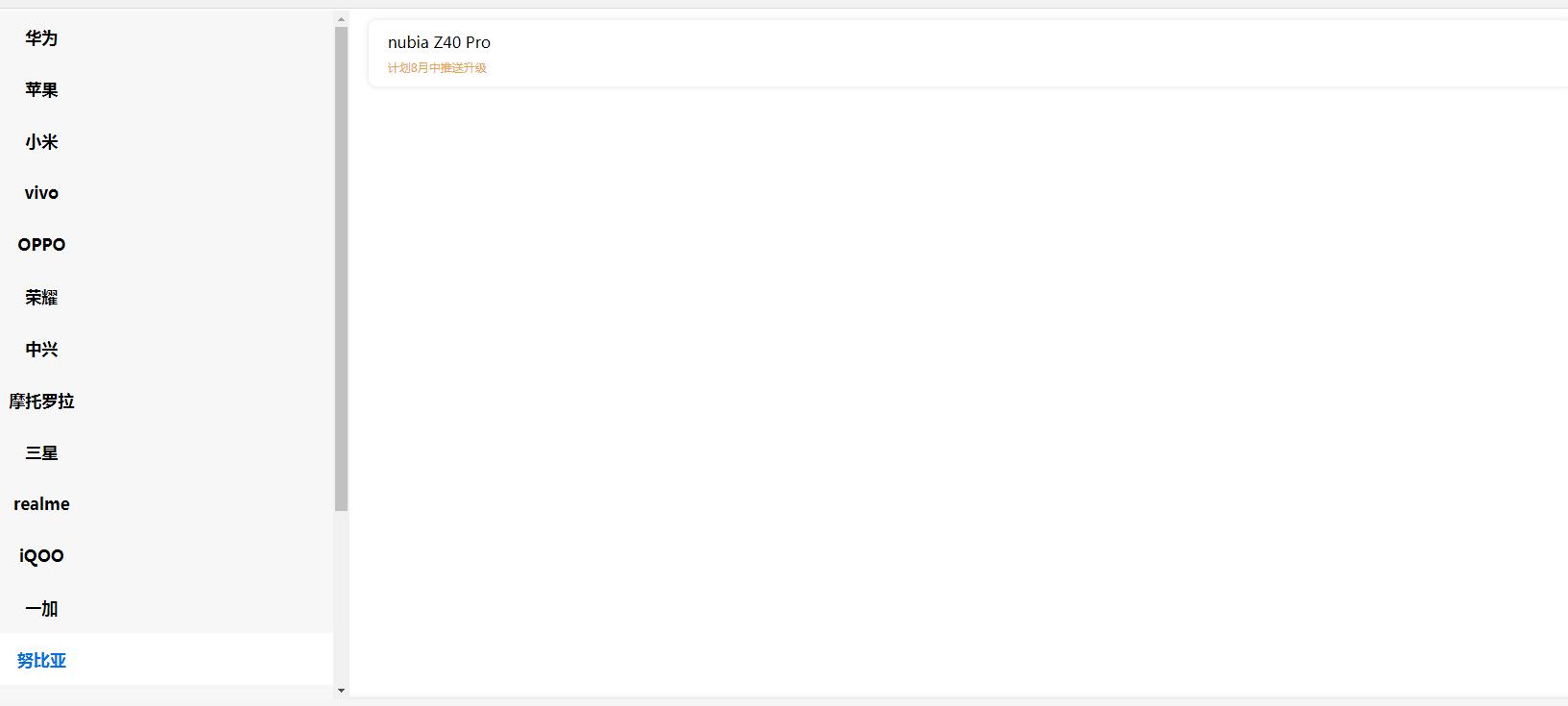
Task: Select the 华为 brand tab
Action: pyautogui.click(x=41, y=38)
